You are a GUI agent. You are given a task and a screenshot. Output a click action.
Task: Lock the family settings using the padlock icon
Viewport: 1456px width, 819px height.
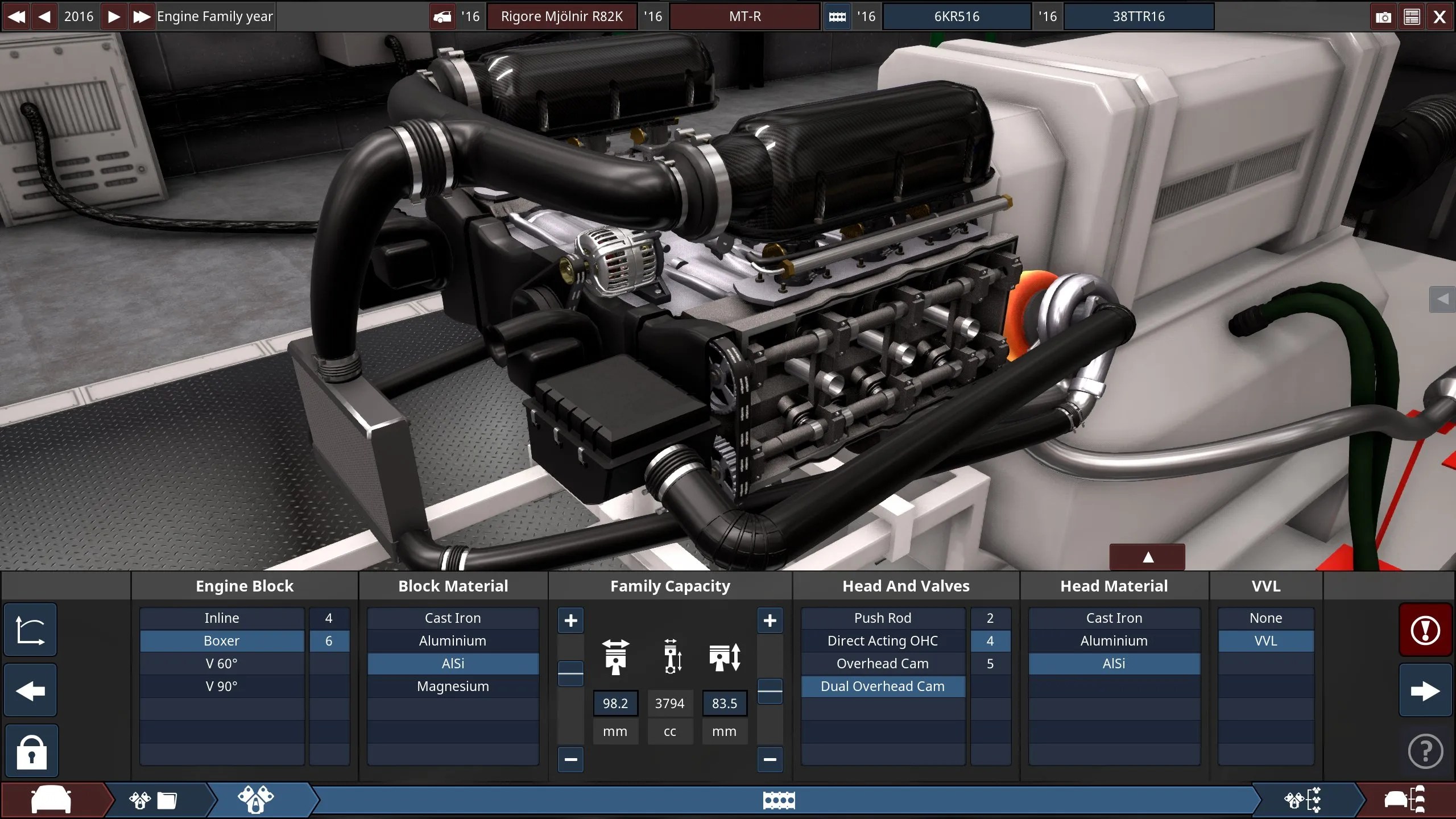point(31,751)
